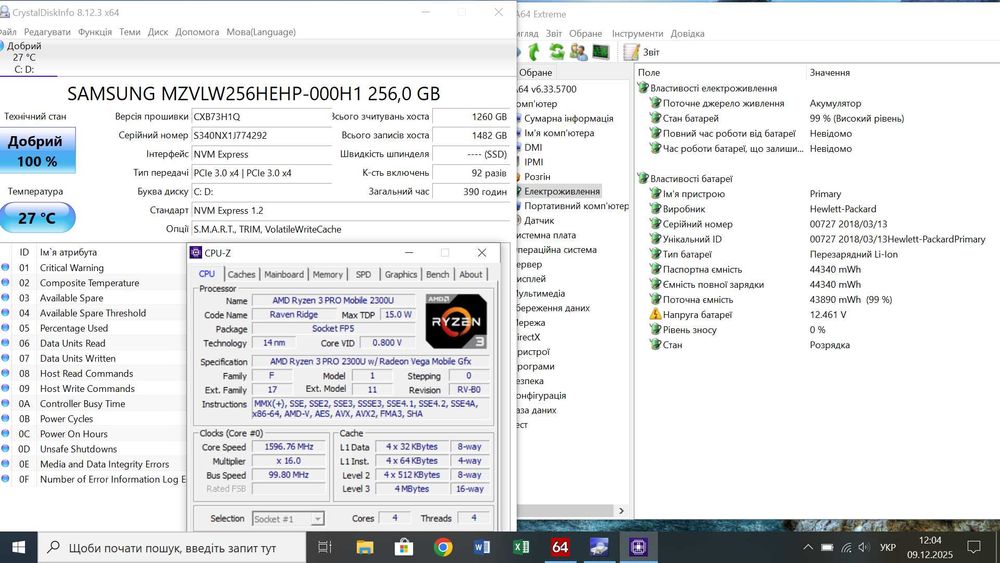Click the green monitor icon in AIDA64 toolbar
Image resolution: width=1000 pixels, height=563 pixels.
coord(600,52)
